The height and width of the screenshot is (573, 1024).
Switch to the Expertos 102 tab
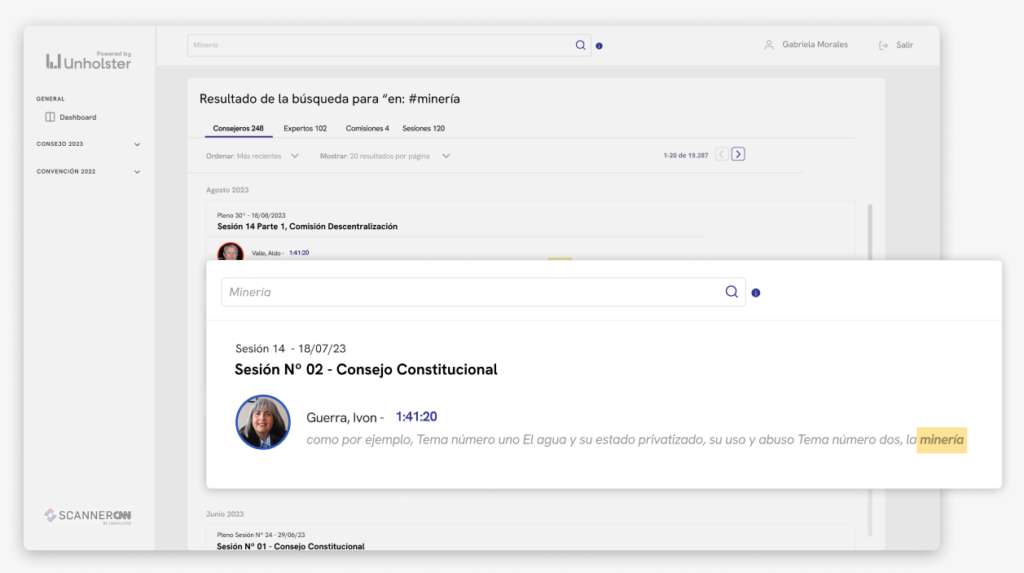tap(305, 128)
